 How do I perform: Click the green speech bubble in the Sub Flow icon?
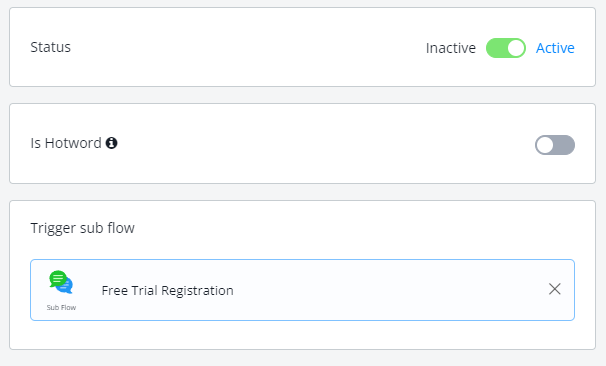coord(58,278)
